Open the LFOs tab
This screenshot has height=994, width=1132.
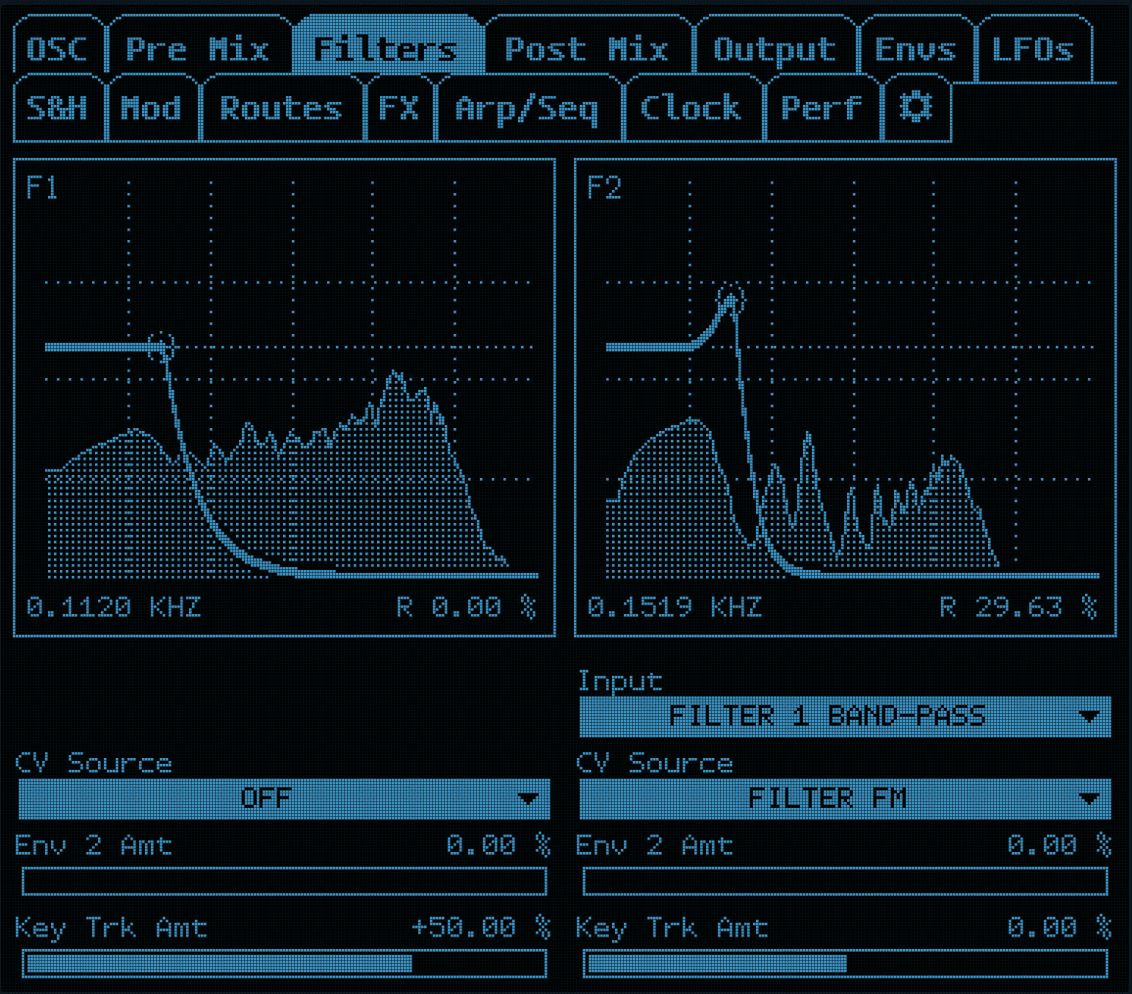(x=1033, y=49)
